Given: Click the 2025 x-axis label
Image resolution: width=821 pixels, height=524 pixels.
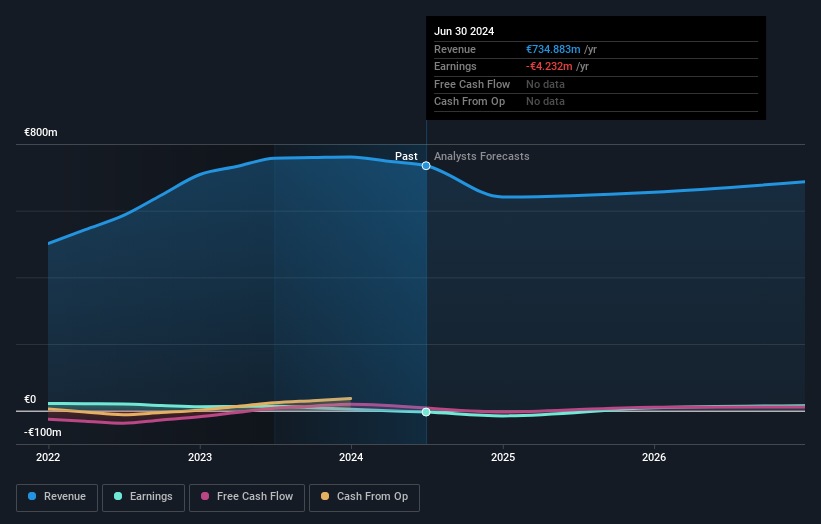Looking at the screenshot, I should (x=503, y=458).
